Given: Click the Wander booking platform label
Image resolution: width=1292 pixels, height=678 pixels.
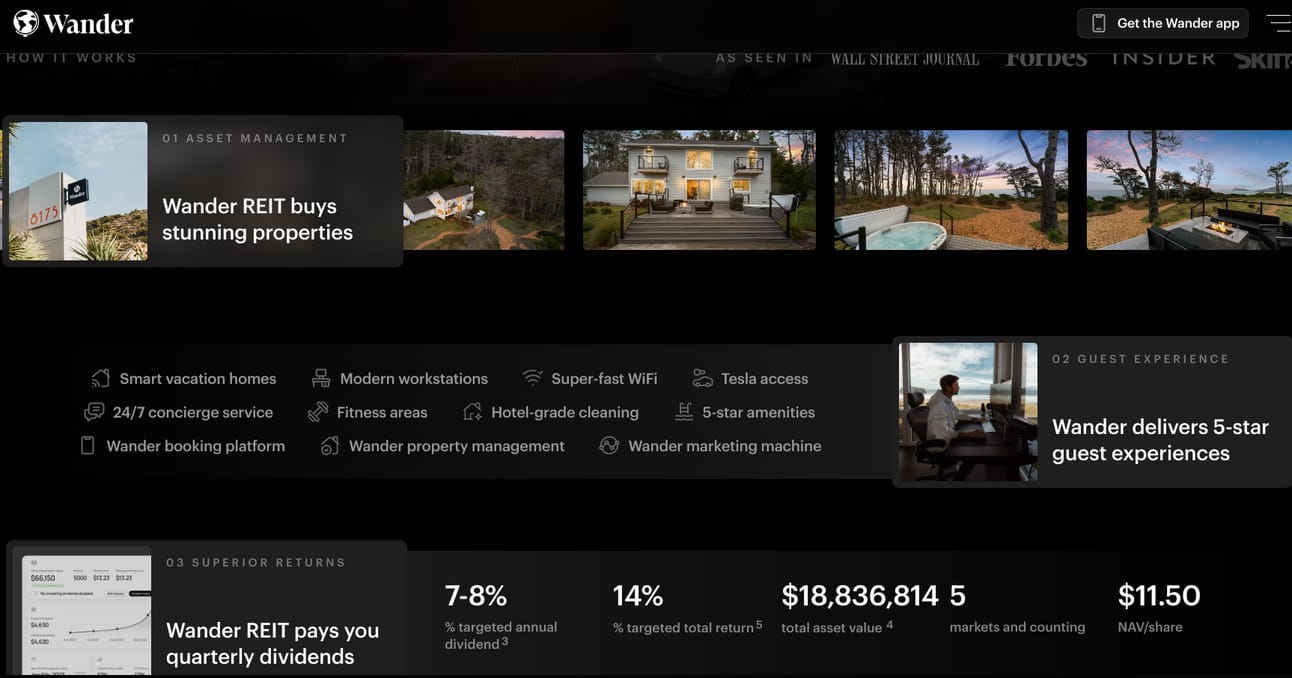Looking at the screenshot, I should click(196, 446).
